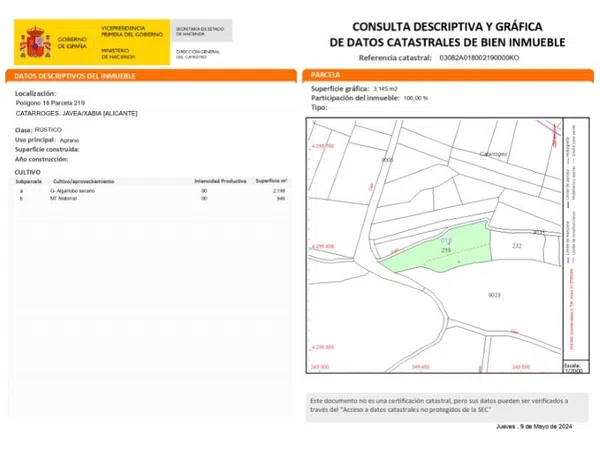Click the Polígono 18 Parcela 219 location text
Screen dimensions: 600x450
[50, 103]
